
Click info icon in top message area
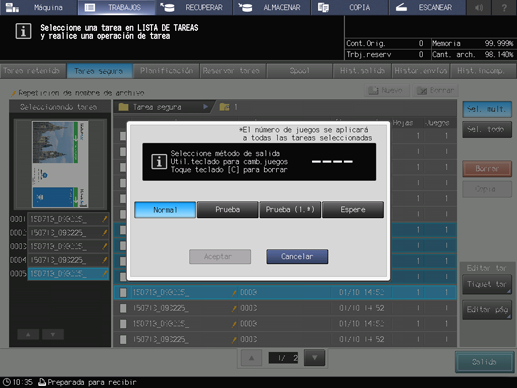(x=23, y=31)
